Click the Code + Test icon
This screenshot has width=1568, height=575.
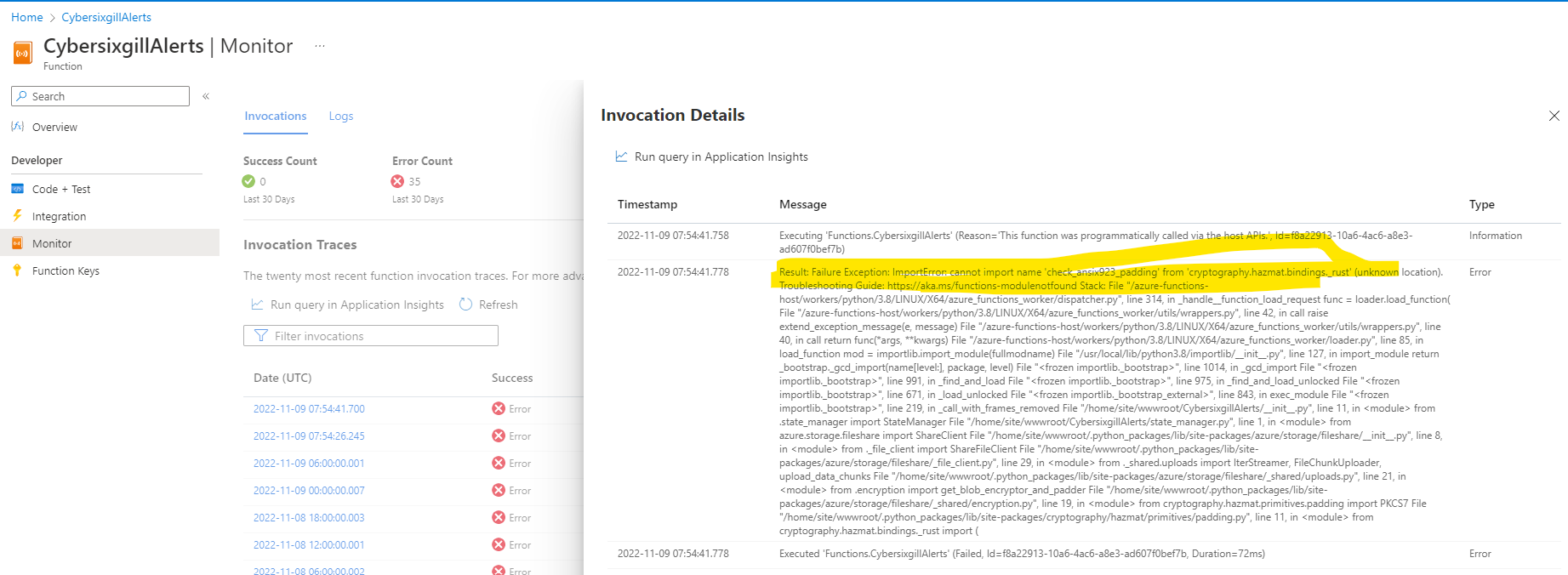click(x=17, y=189)
